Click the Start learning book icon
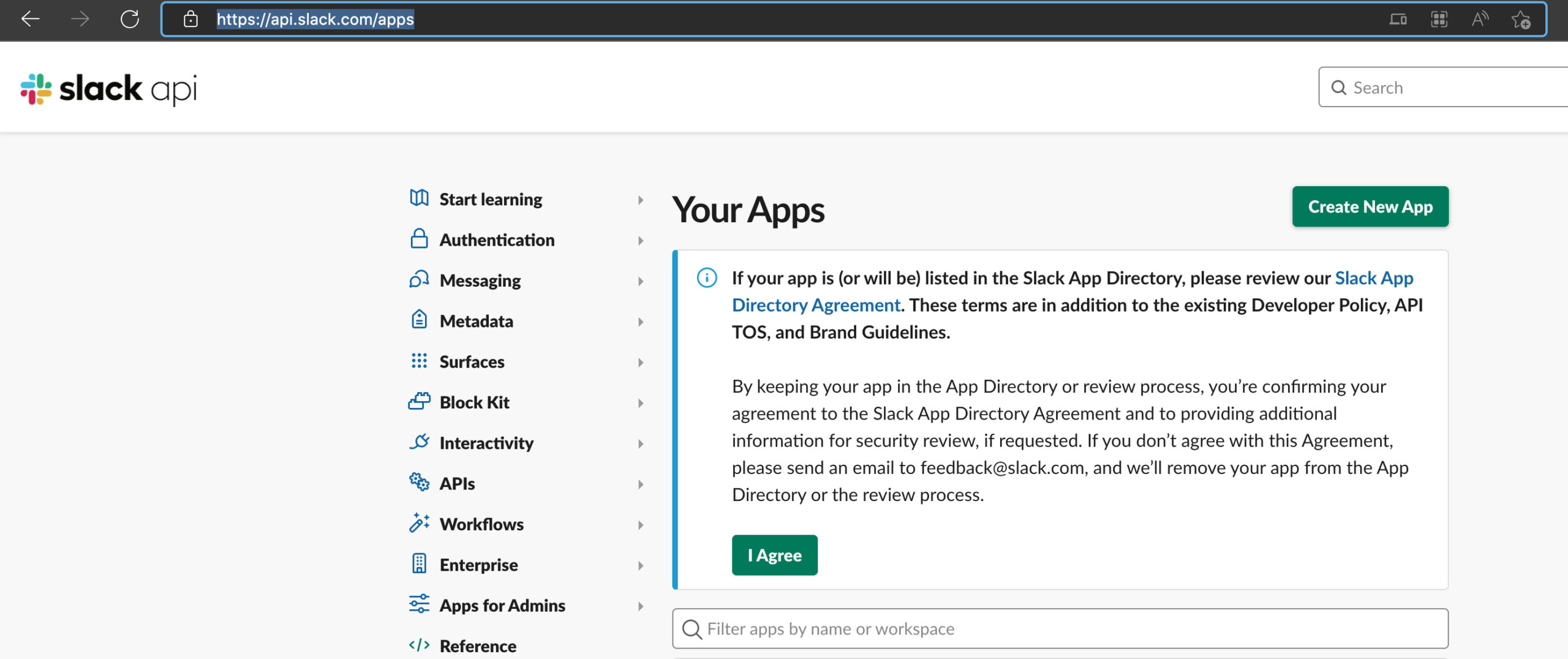 point(419,198)
